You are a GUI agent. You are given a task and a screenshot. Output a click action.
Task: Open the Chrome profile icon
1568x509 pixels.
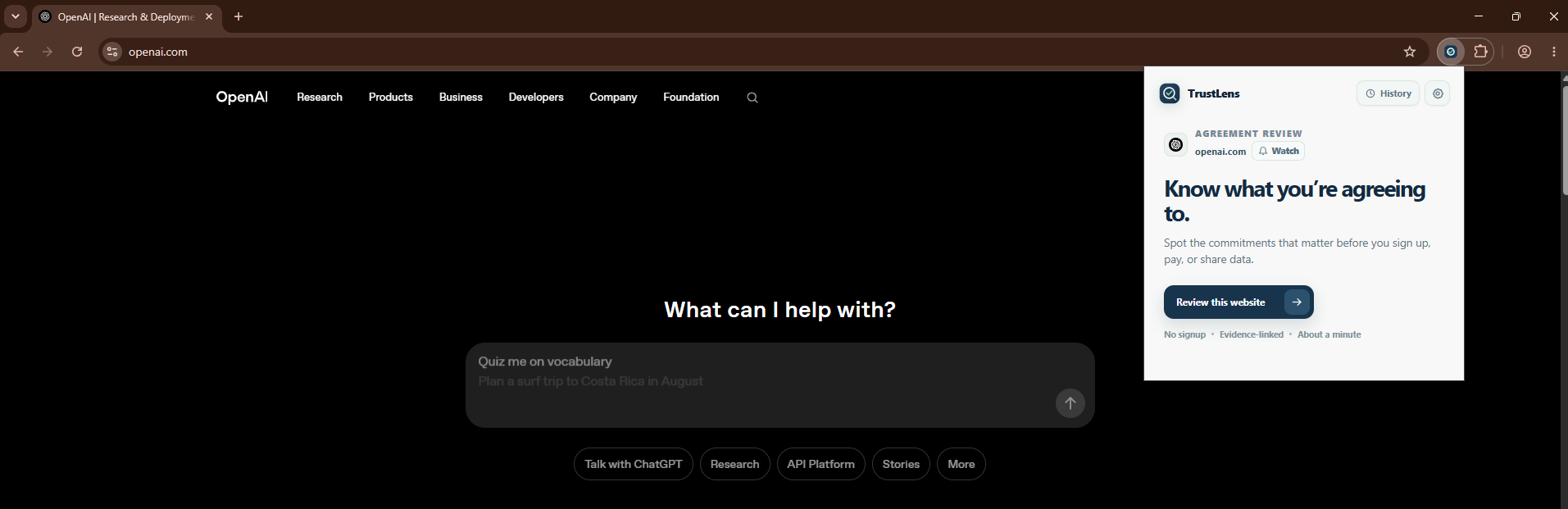[x=1525, y=52]
